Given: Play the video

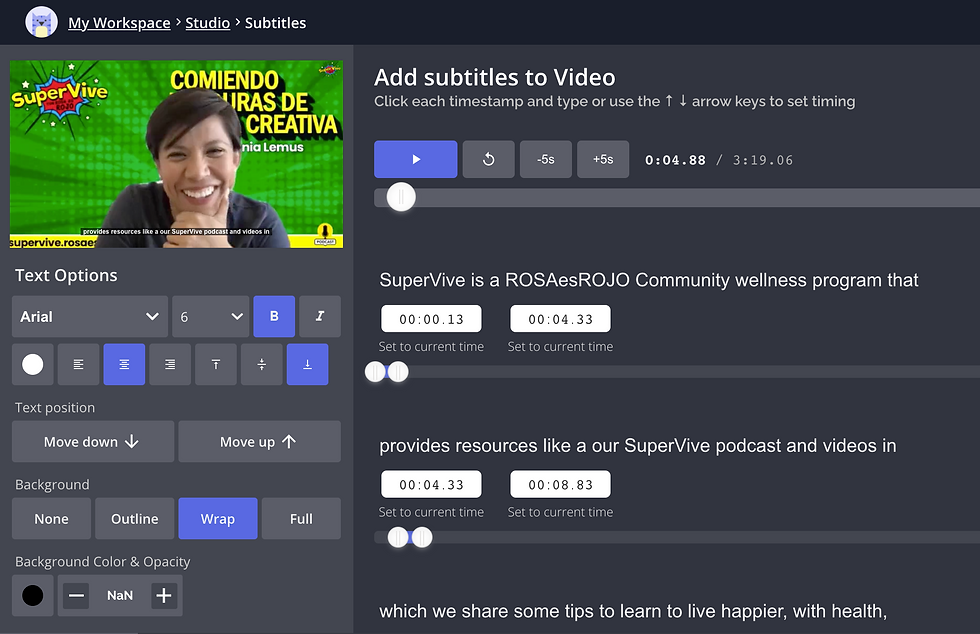Looking at the screenshot, I should pos(416,159).
